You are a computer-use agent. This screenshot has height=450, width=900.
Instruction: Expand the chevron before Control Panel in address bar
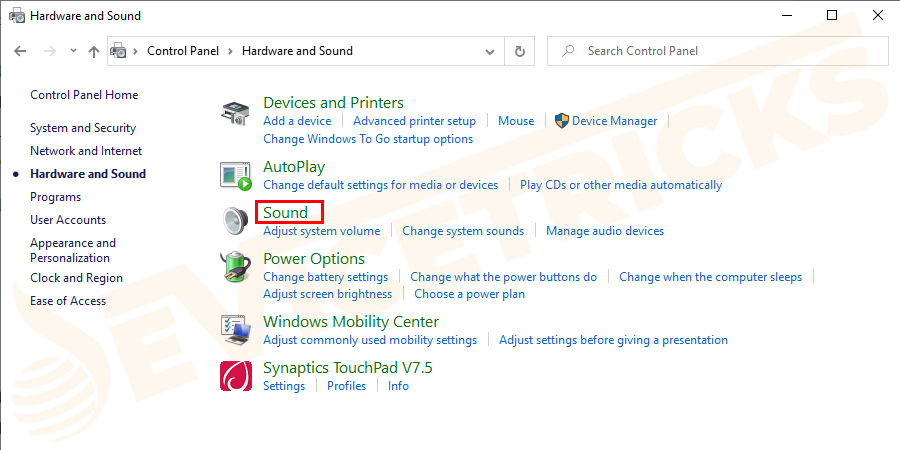[136, 51]
